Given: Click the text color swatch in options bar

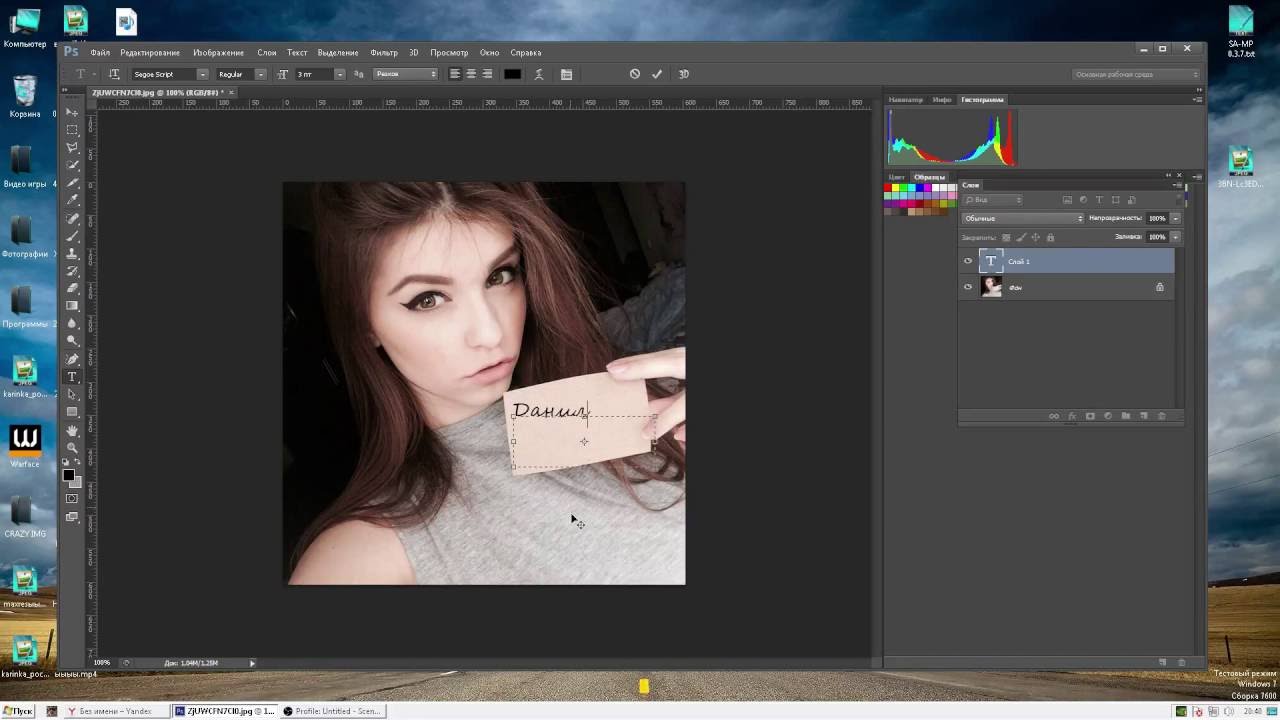Looking at the screenshot, I should 512,74.
